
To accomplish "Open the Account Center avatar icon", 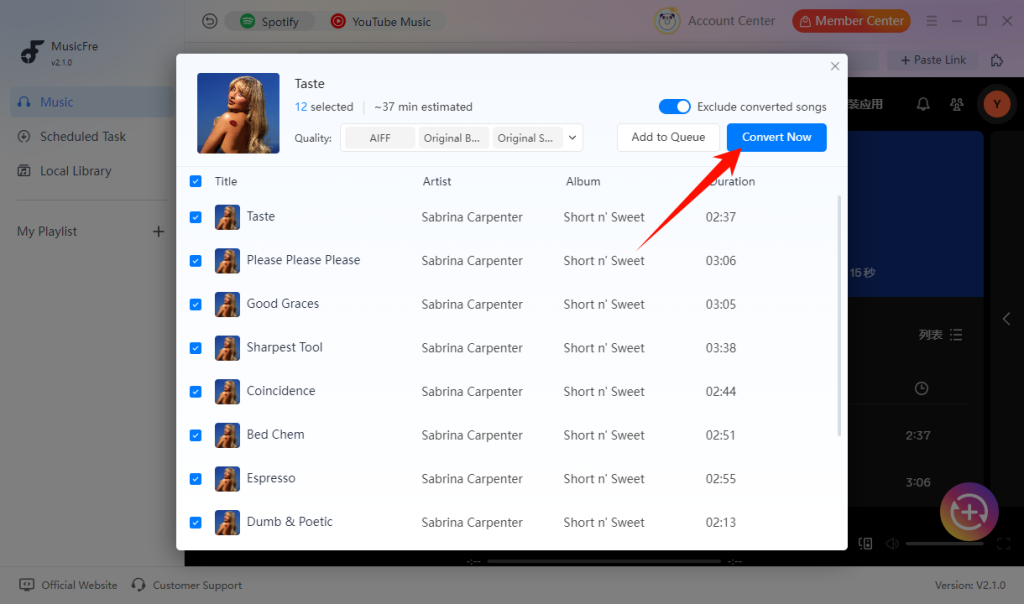I will [667, 21].
